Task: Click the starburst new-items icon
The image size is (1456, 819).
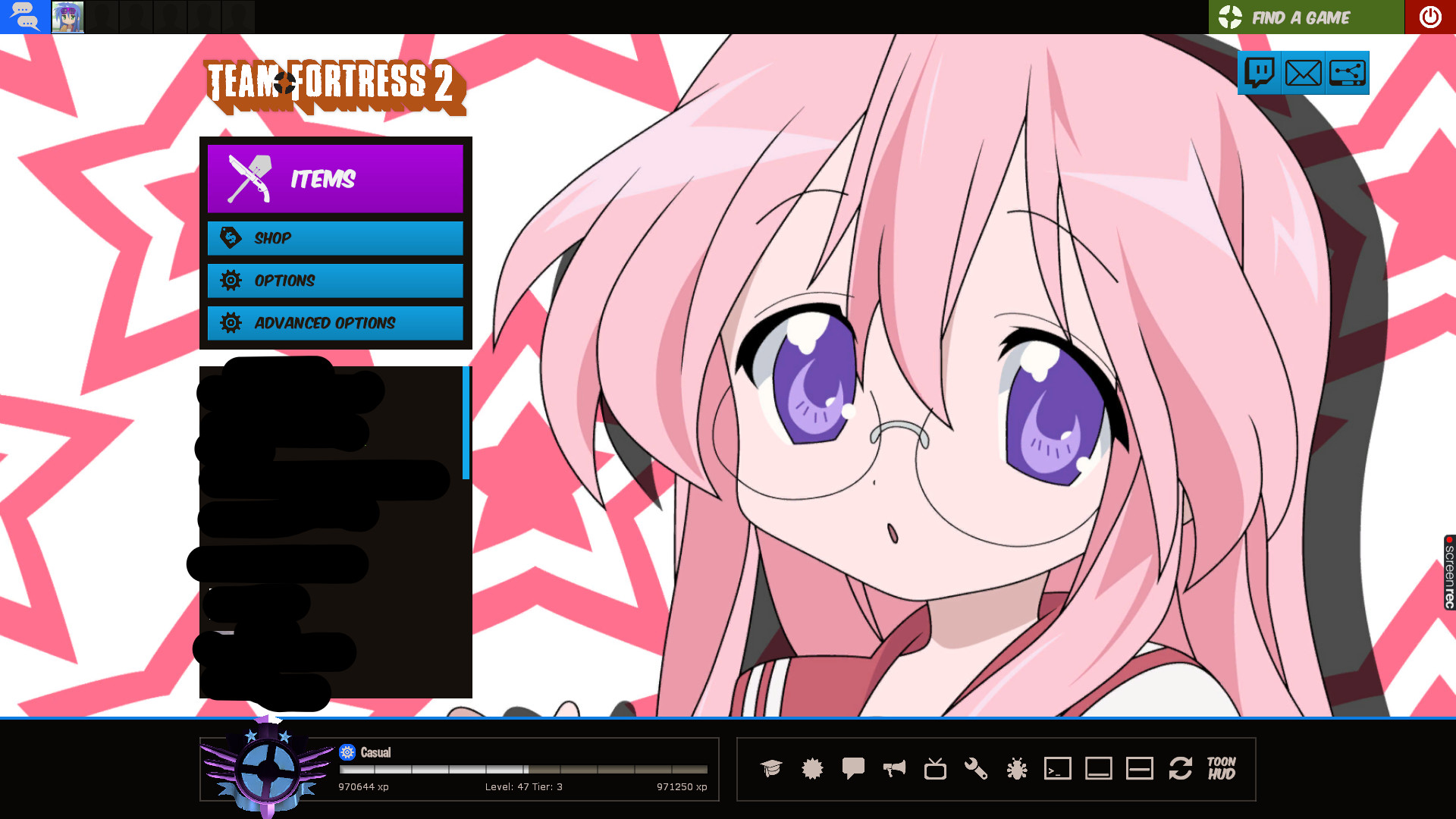Action: pyautogui.click(x=812, y=769)
